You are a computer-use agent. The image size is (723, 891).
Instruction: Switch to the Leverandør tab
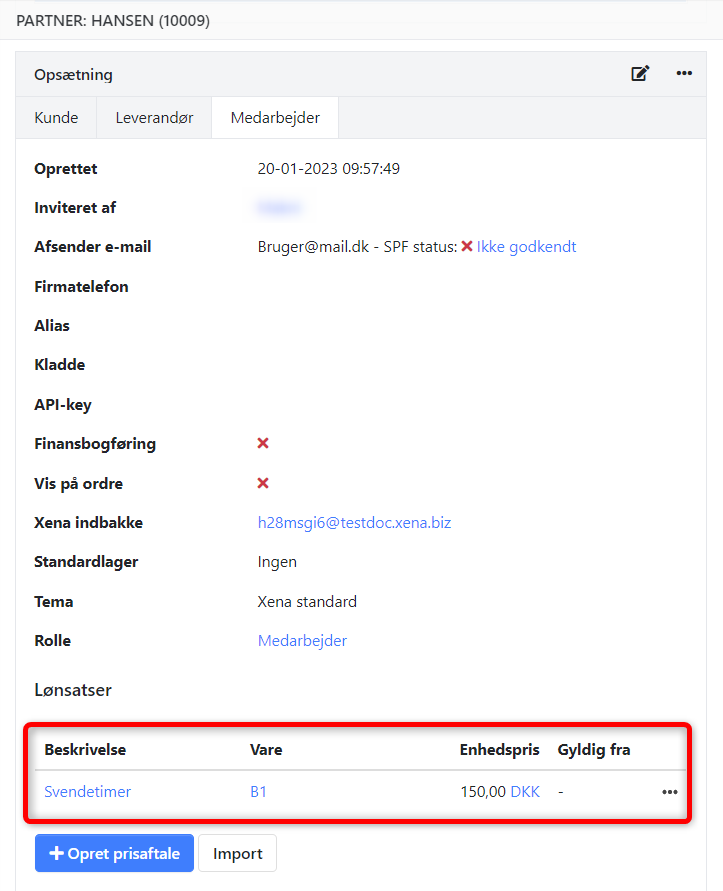(x=153, y=117)
